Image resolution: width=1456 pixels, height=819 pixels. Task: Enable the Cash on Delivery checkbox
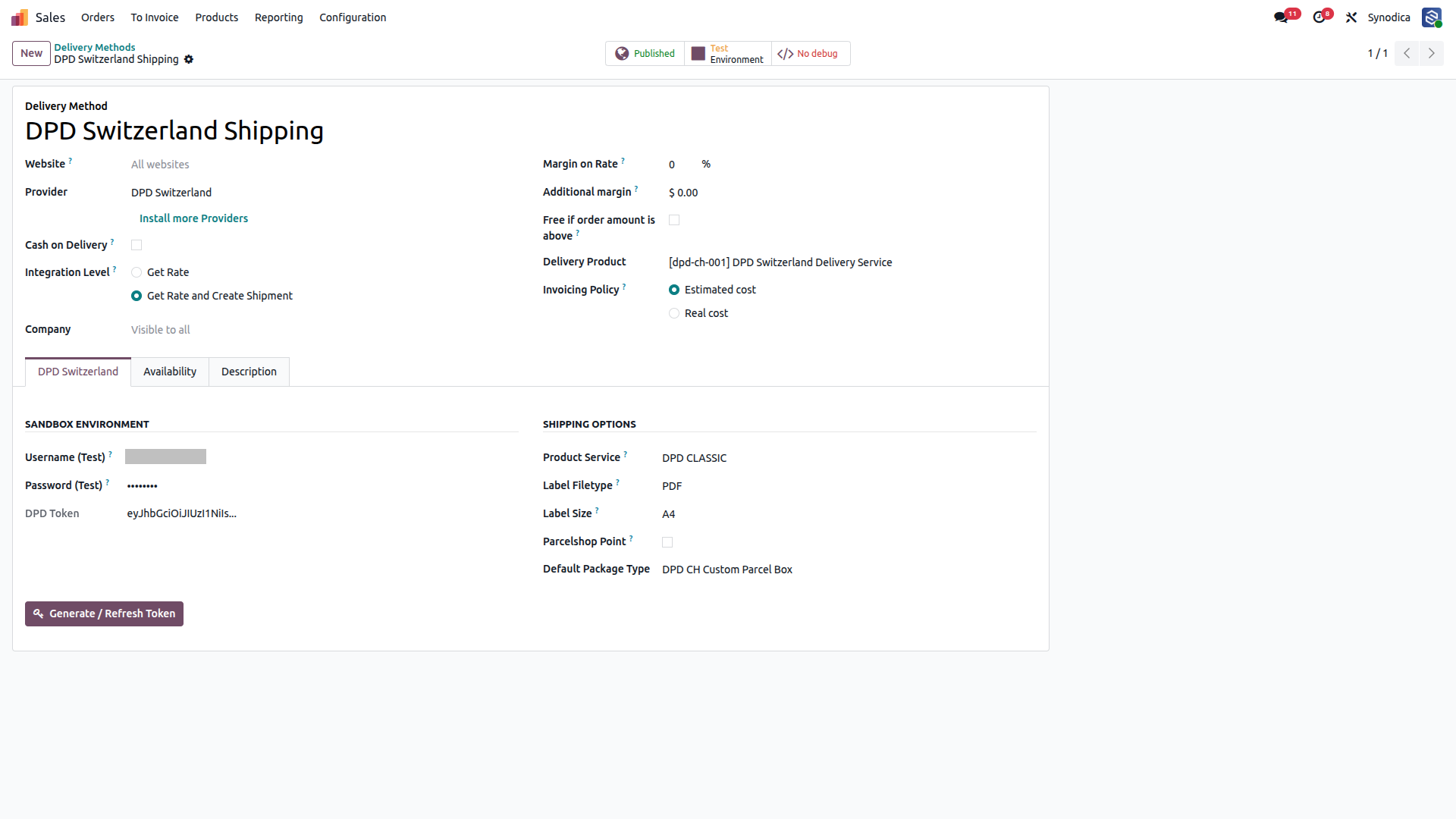(x=136, y=245)
